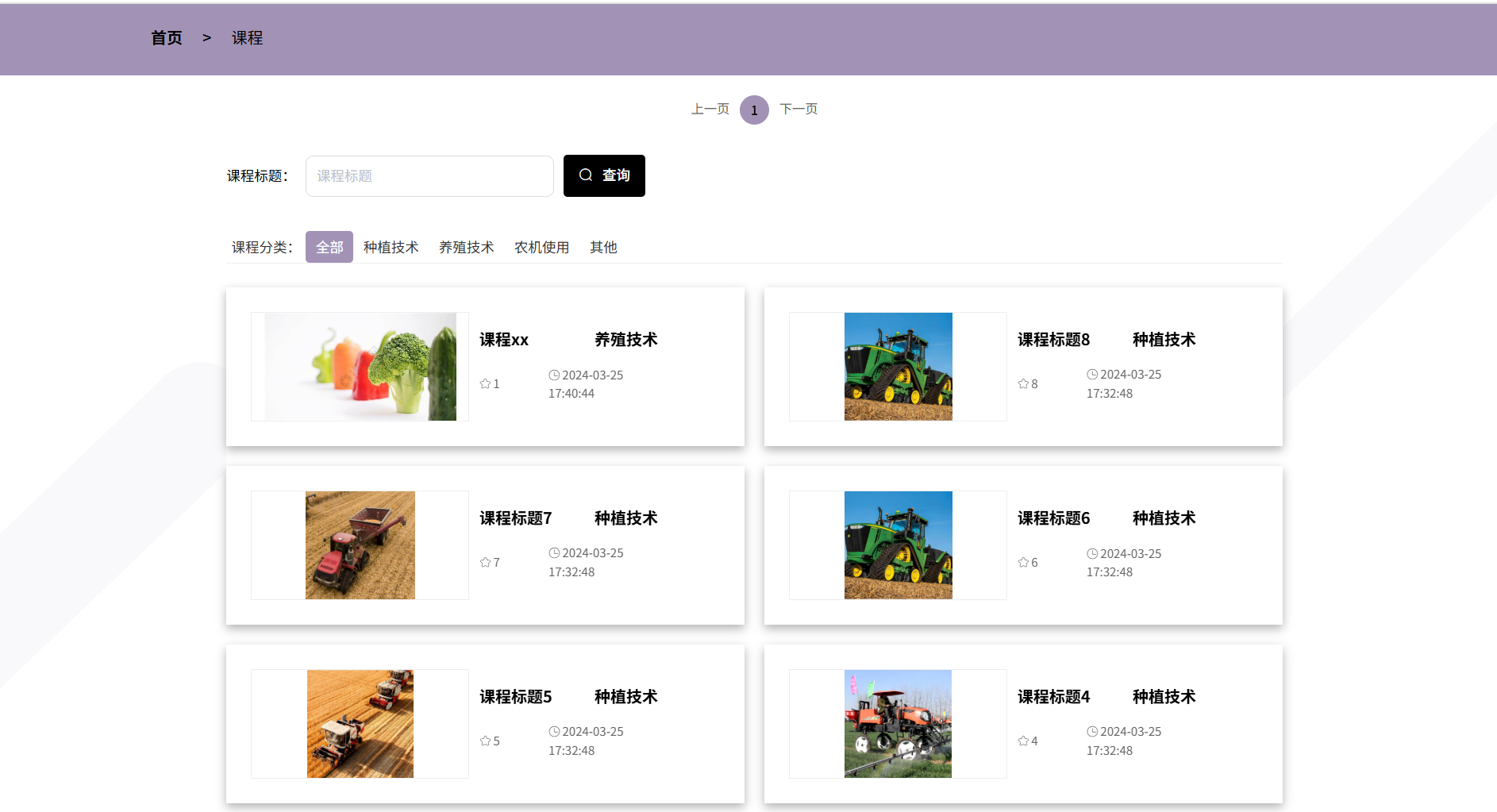The height and width of the screenshot is (812, 1497).
Task: Click the star icon on 课程标题4 card
Action: [x=1023, y=741]
